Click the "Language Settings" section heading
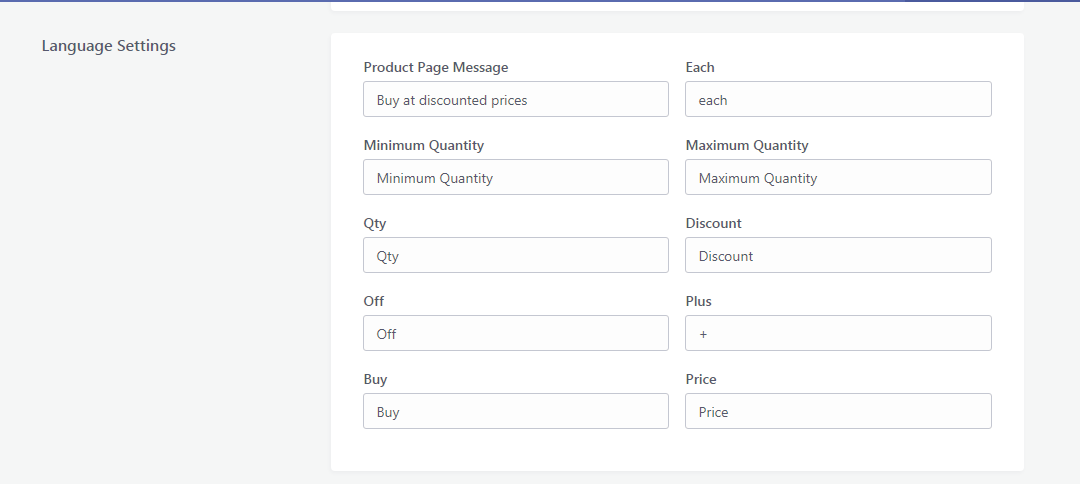The image size is (1080, 484). click(x=109, y=46)
